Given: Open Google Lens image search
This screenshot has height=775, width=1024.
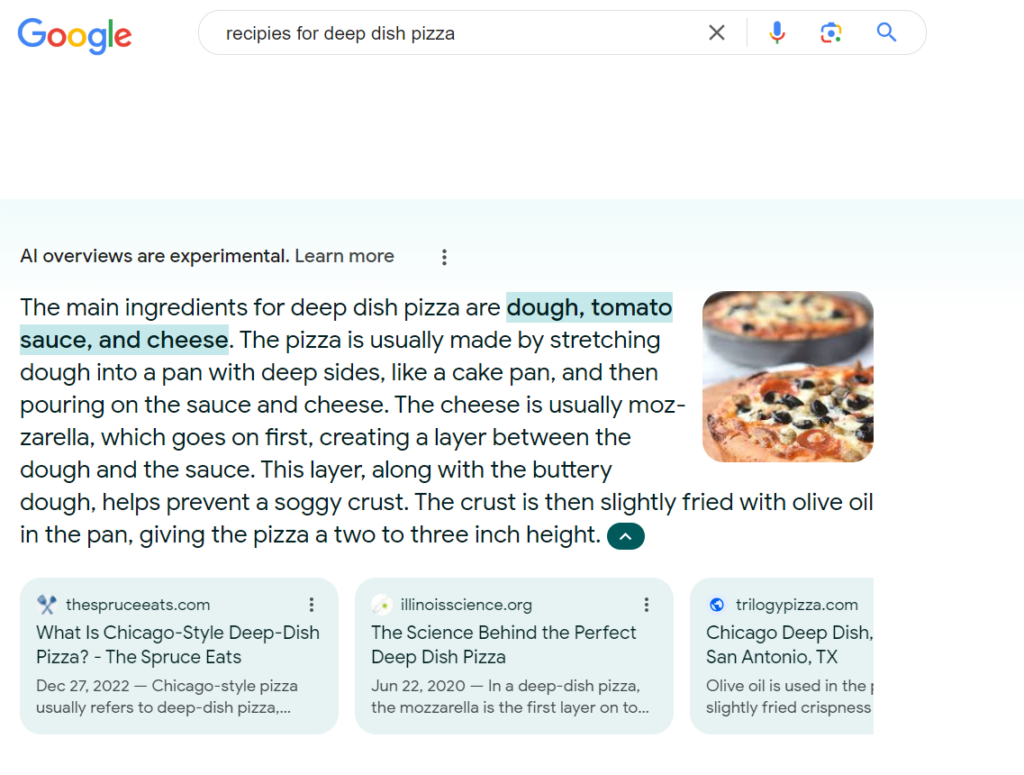Looking at the screenshot, I should pyautogui.click(x=831, y=33).
